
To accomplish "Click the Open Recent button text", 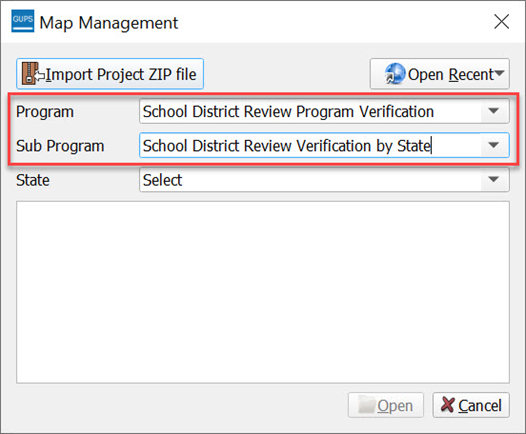I will coord(451,74).
